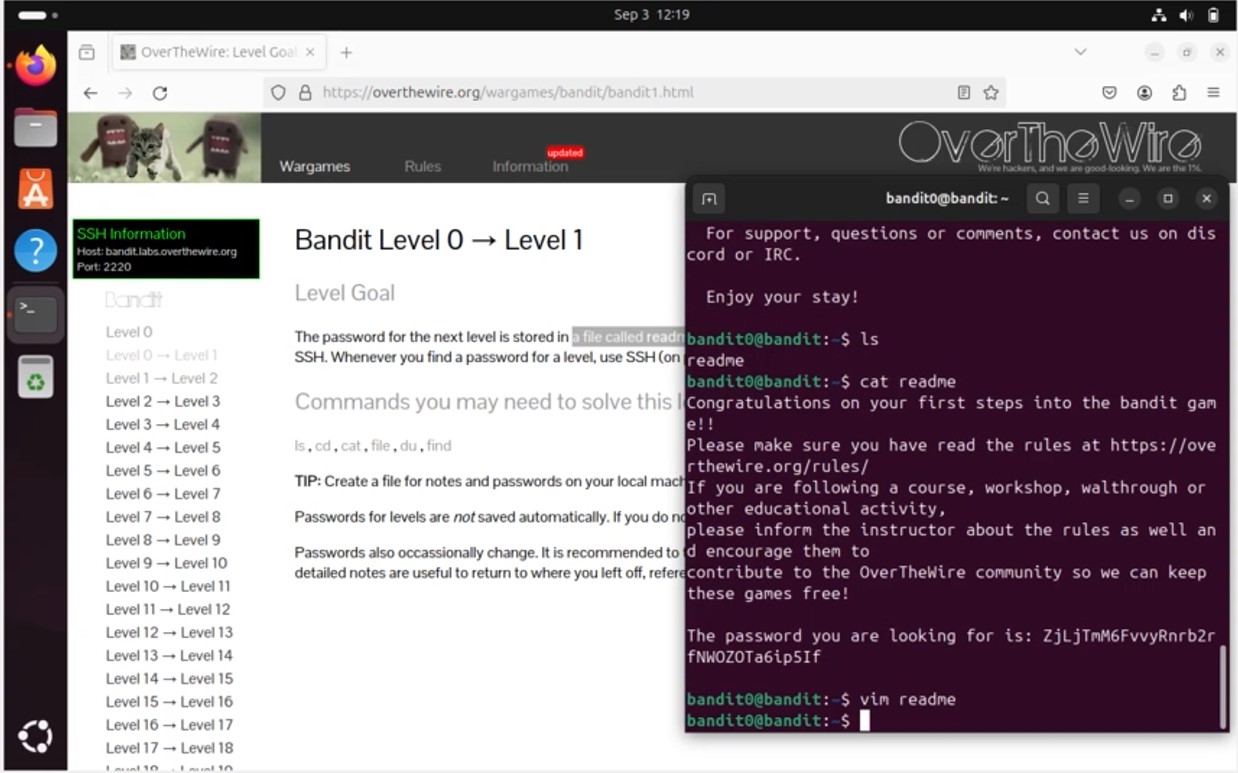Viewport: 1238px width, 773px height.
Task: Select the OverTheWire: Level Goal tab
Action: pyautogui.click(x=217, y=52)
